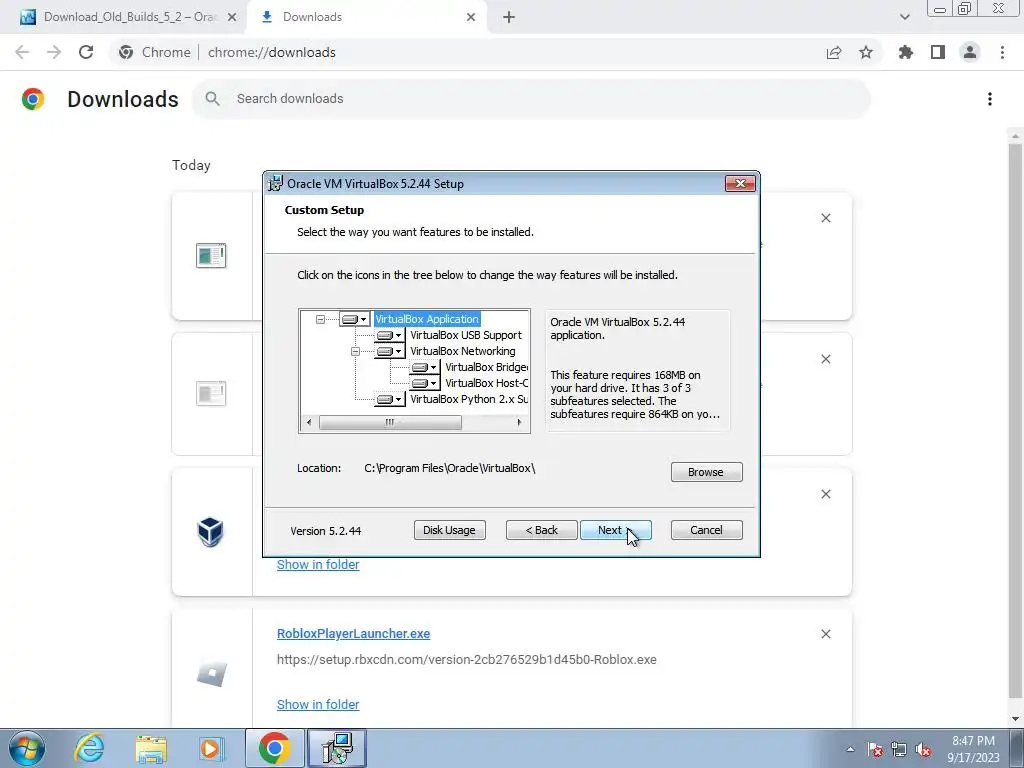The image size is (1024, 768).
Task: Open VirtualBox Bridged feature dropdown
Action: coord(425,367)
